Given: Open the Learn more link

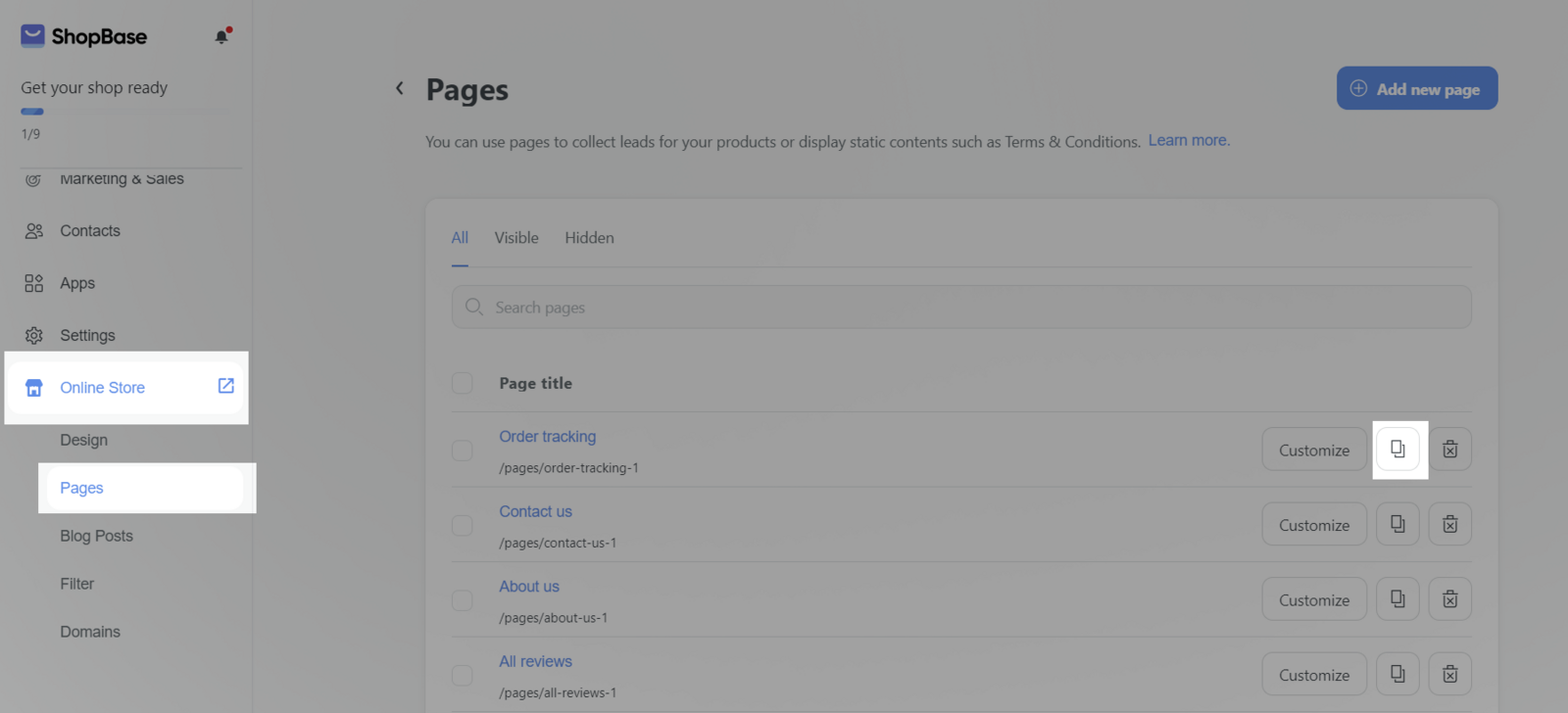Looking at the screenshot, I should [1189, 141].
